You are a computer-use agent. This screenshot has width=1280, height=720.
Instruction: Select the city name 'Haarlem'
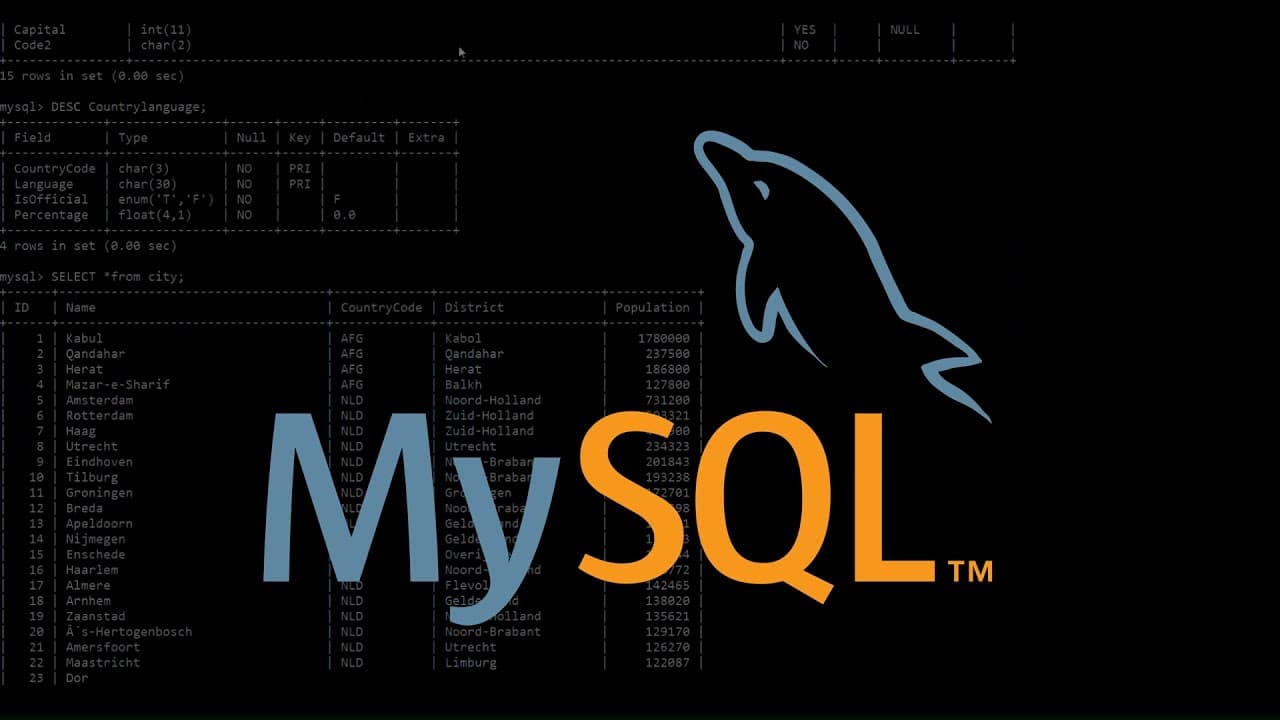coord(92,570)
